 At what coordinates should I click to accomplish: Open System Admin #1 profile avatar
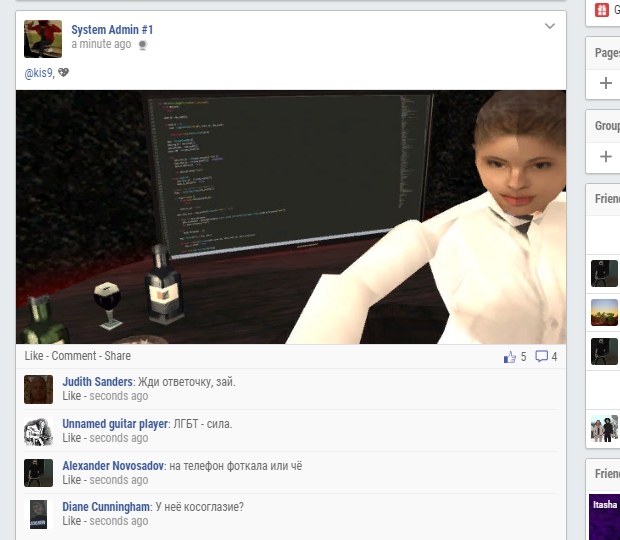42,38
